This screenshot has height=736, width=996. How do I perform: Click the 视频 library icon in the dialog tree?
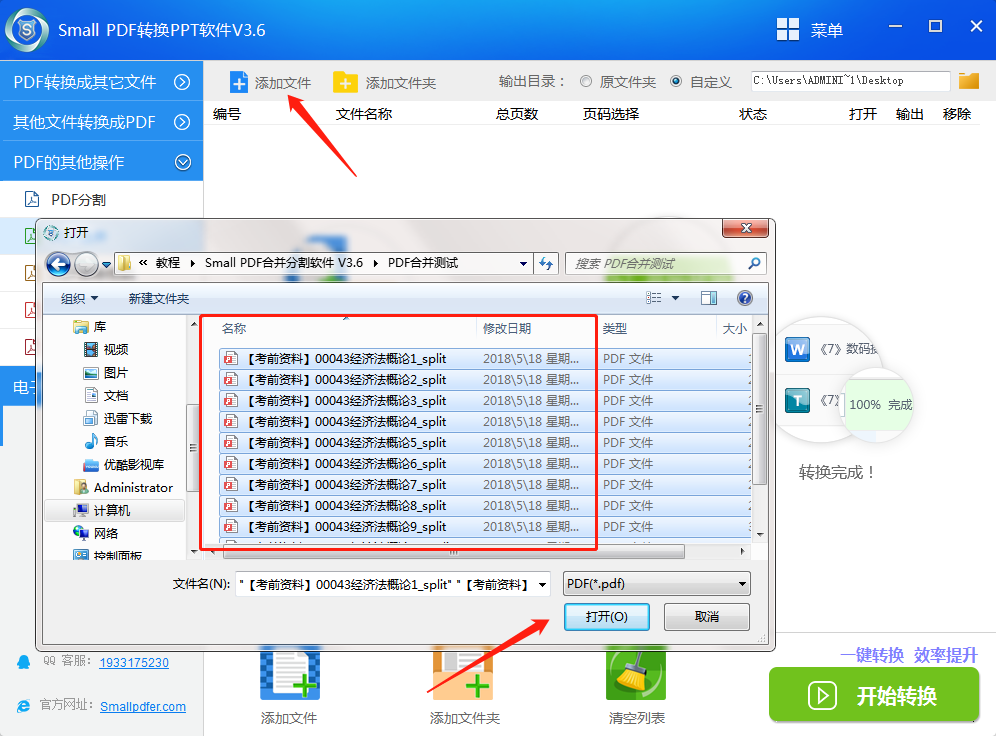coord(91,349)
